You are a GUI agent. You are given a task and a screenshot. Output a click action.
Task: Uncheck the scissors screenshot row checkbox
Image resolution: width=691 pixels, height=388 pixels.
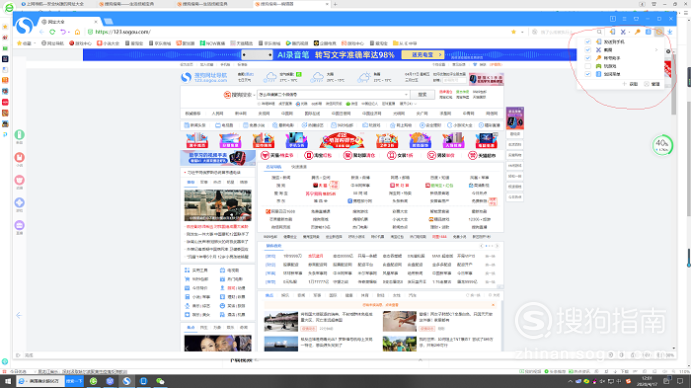(x=587, y=49)
